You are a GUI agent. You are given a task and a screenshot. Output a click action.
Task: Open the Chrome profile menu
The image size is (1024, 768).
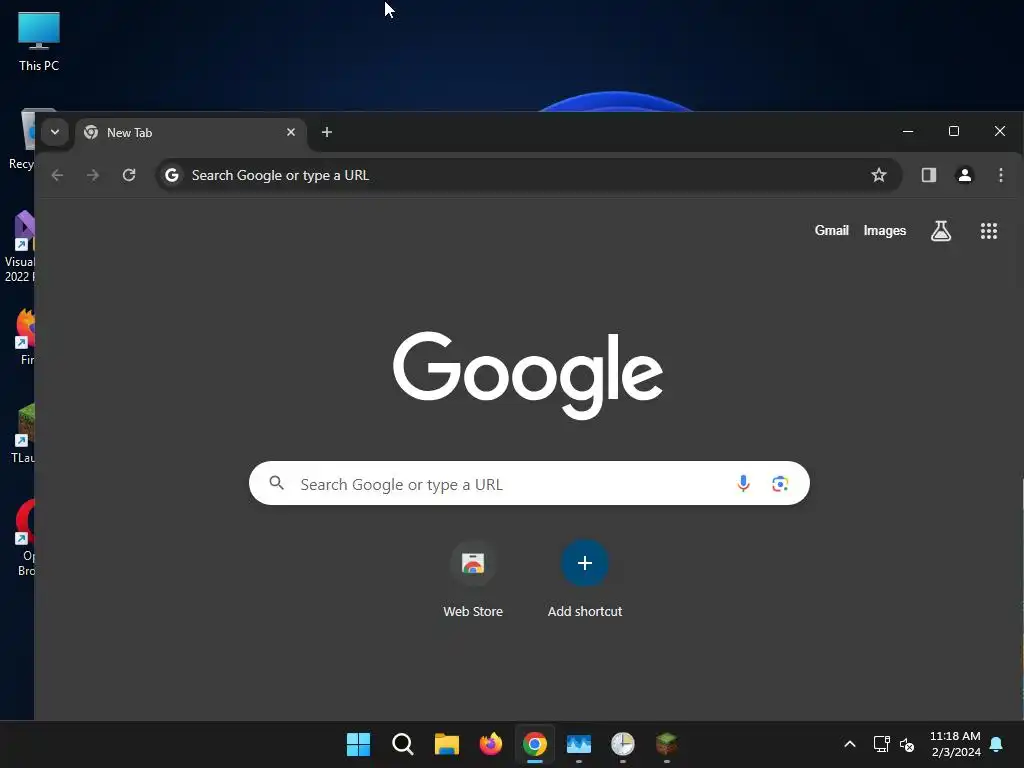[x=965, y=175]
